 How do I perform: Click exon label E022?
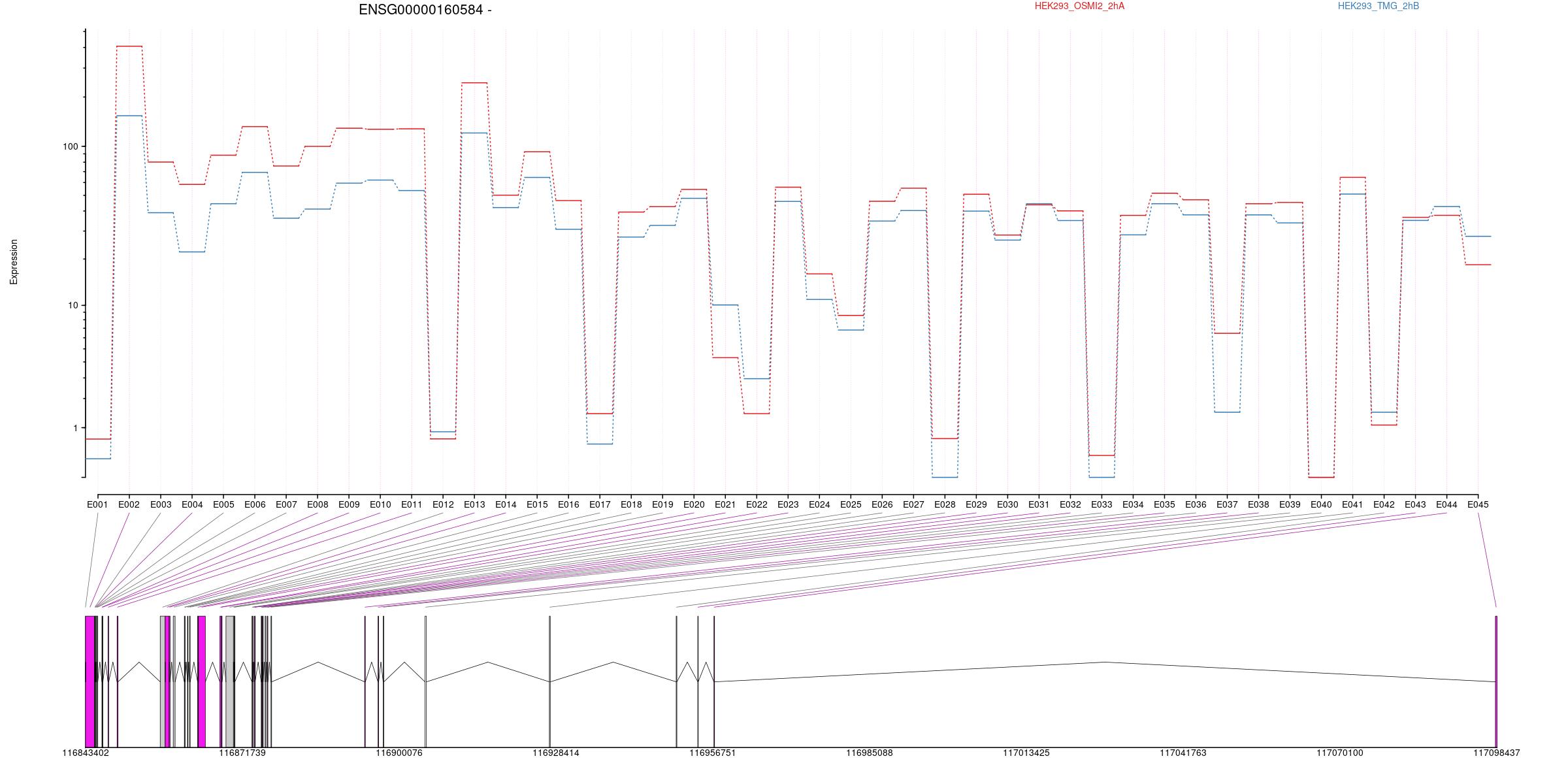click(757, 504)
